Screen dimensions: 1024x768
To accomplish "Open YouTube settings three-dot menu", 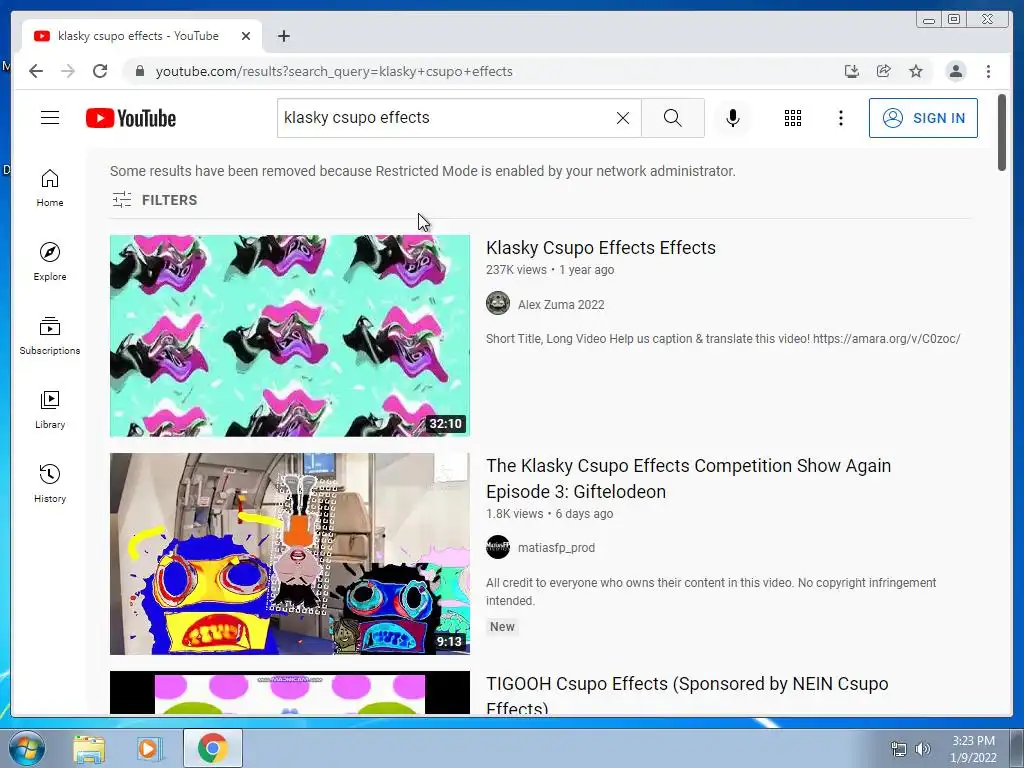I will pyautogui.click(x=840, y=118).
